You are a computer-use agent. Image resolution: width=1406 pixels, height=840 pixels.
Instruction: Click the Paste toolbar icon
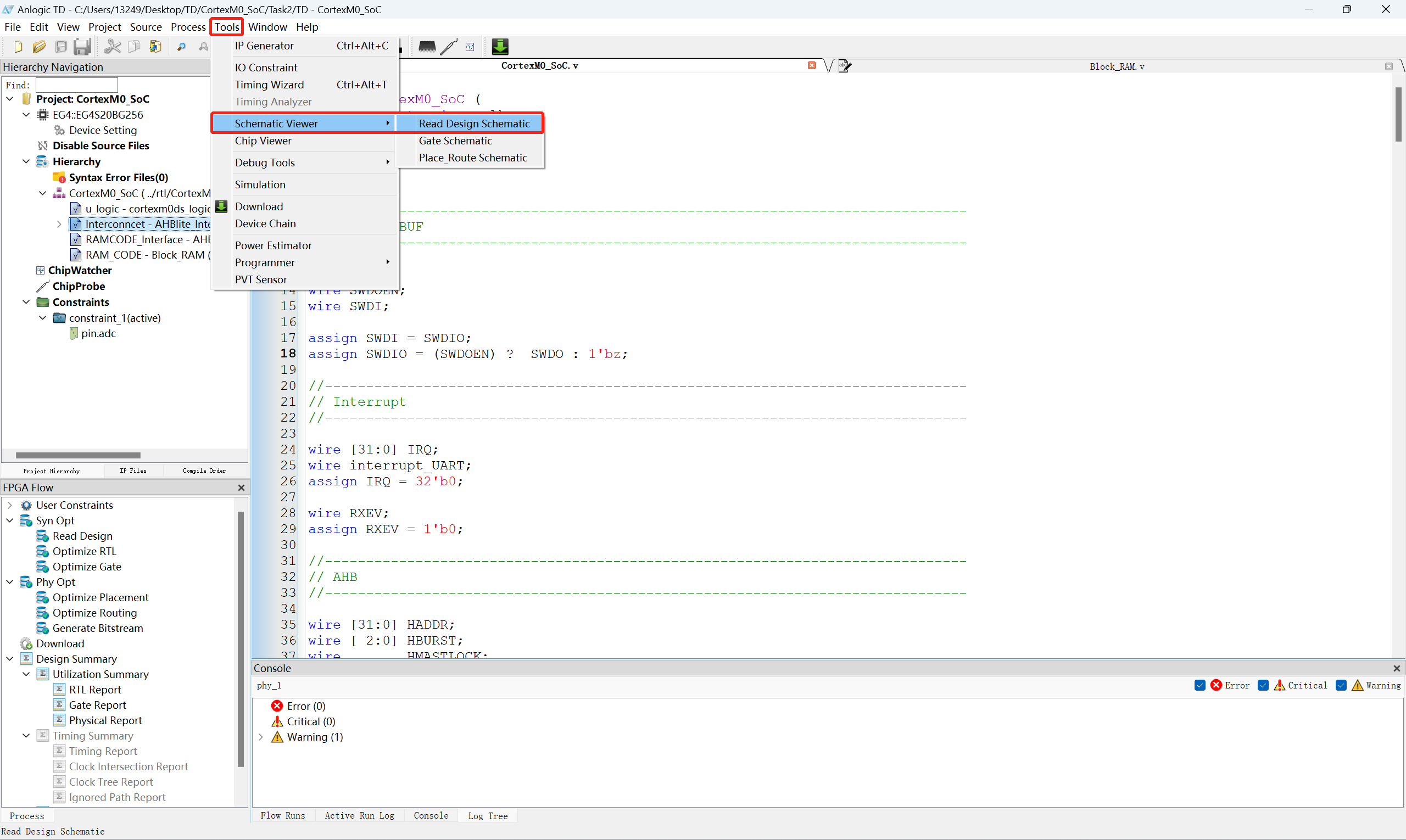[155, 47]
